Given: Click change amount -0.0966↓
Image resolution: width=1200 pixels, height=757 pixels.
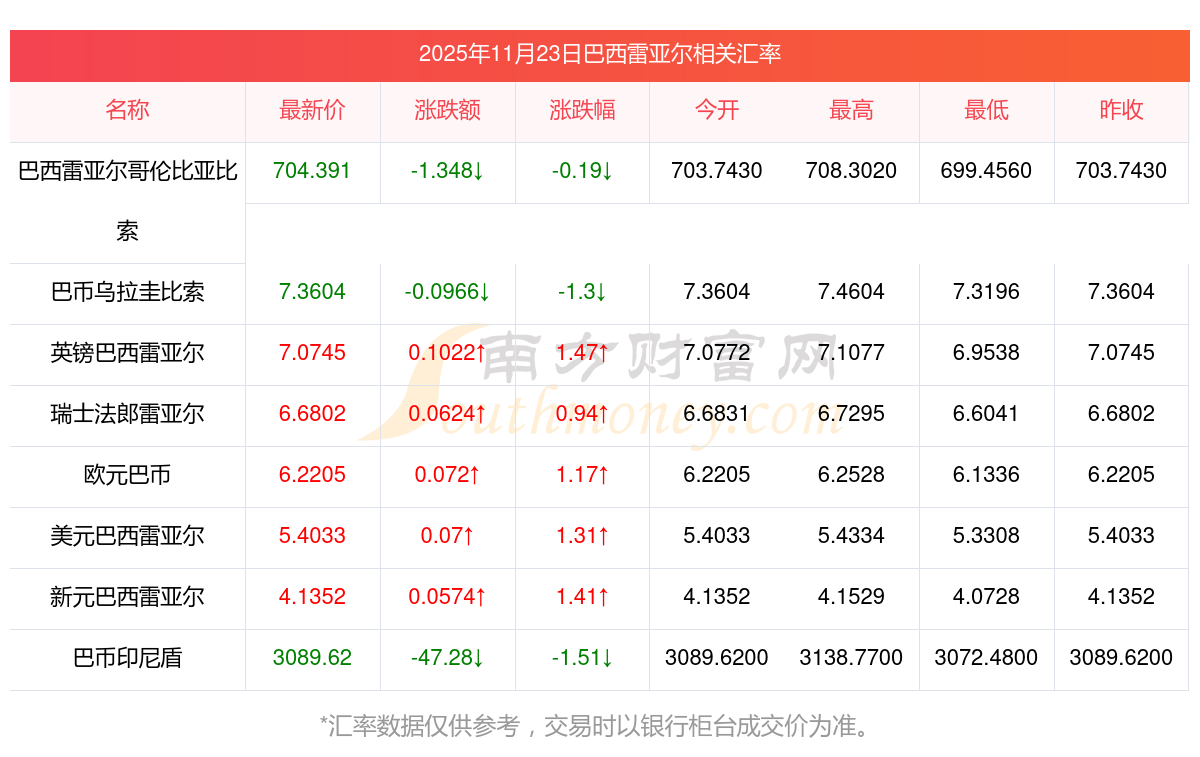Looking at the screenshot, I should pos(447,292).
